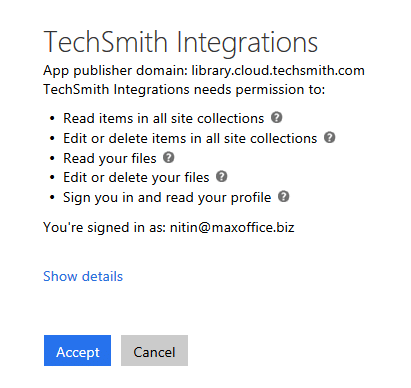Click the 'Edit or delete your files' text
The width and height of the screenshot is (411, 388).
(136, 178)
